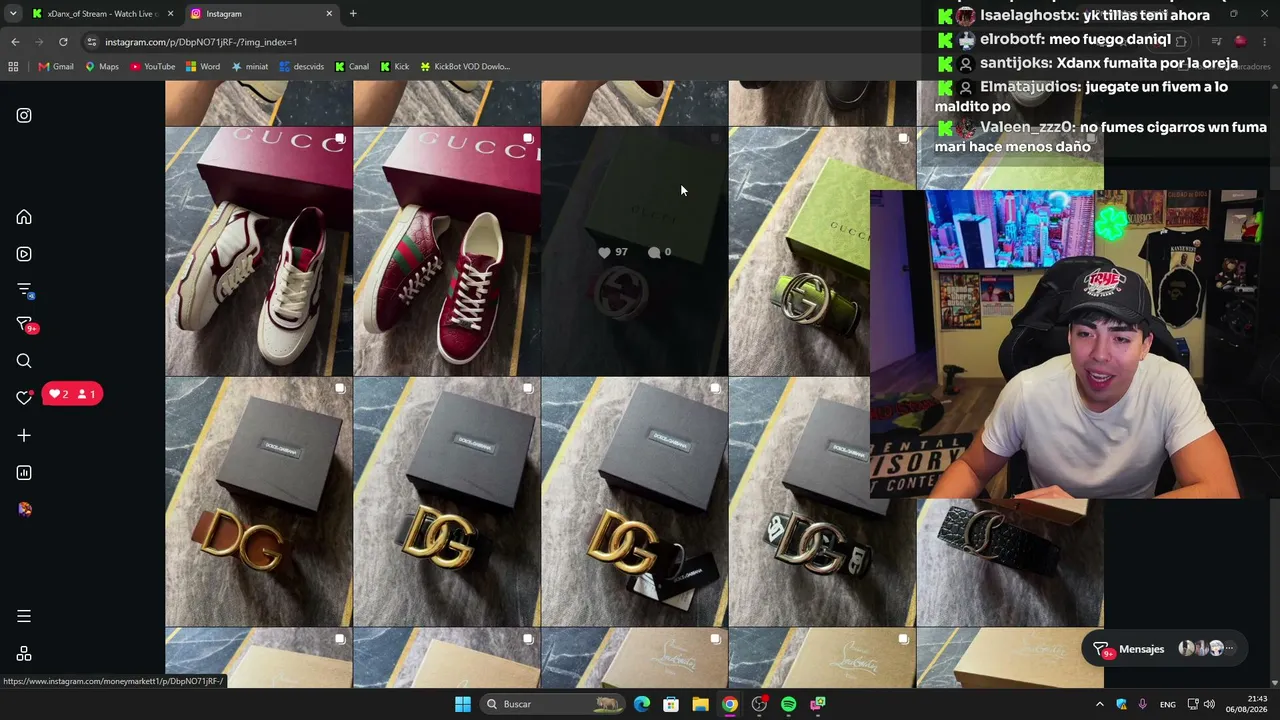View site information icon in address bar
This screenshot has height=720, width=1280.
click(x=92, y=42)
